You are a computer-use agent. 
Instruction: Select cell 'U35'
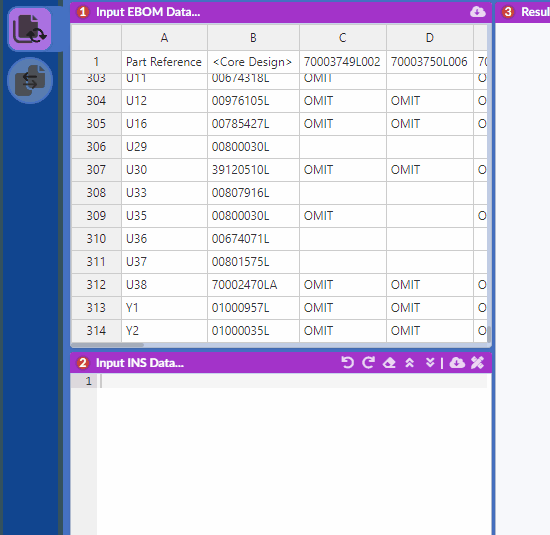164,216
